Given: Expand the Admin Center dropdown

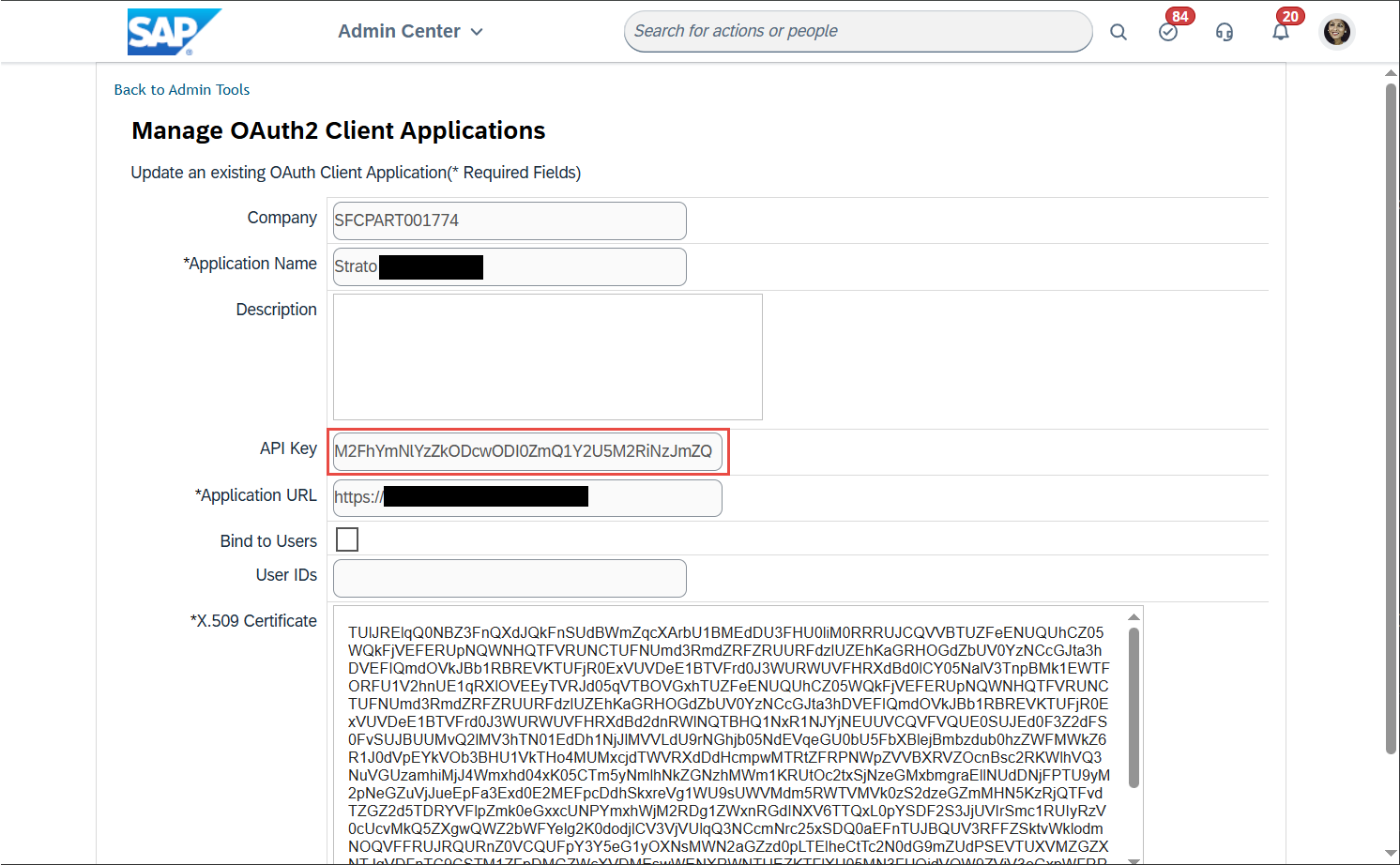Looking at the screenshot, I should [411, 32].
